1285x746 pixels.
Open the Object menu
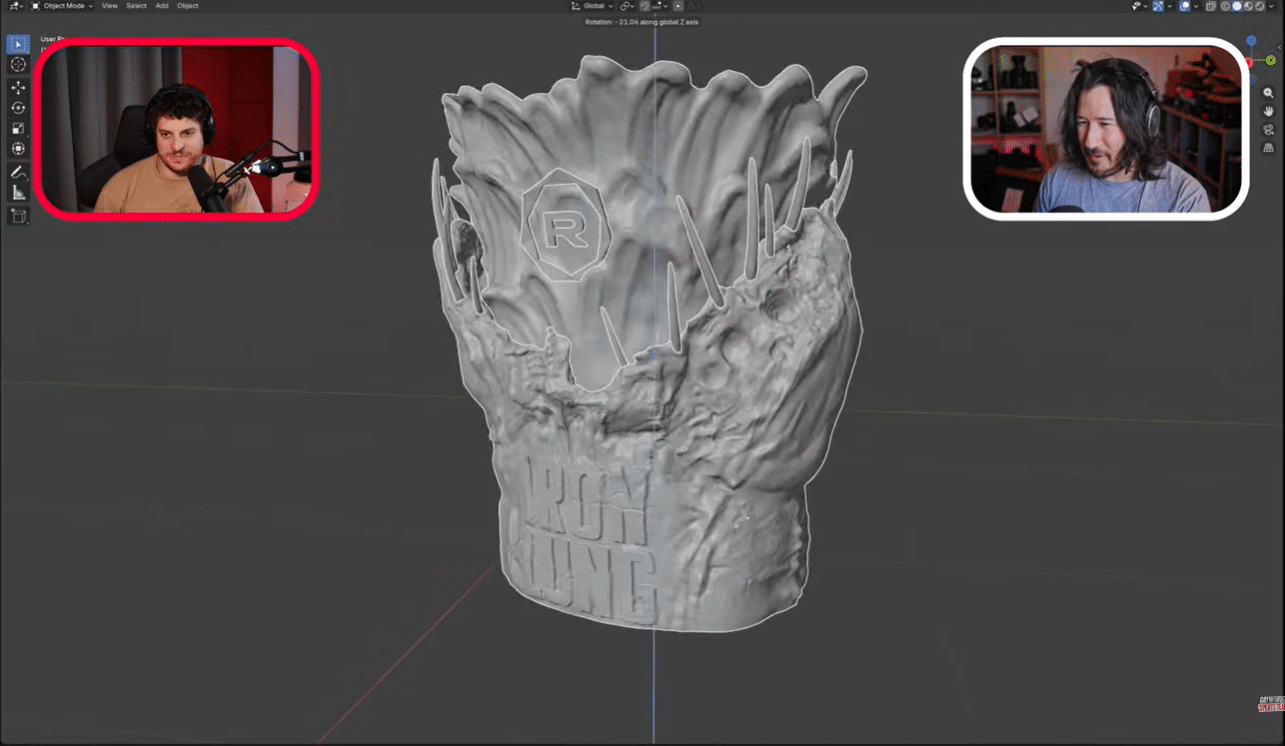click(x=187, y=5)
